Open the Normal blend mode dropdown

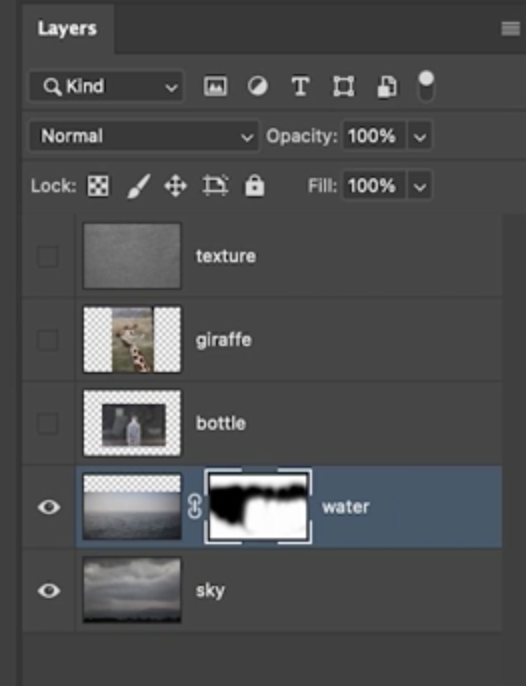tap(144, 136)
